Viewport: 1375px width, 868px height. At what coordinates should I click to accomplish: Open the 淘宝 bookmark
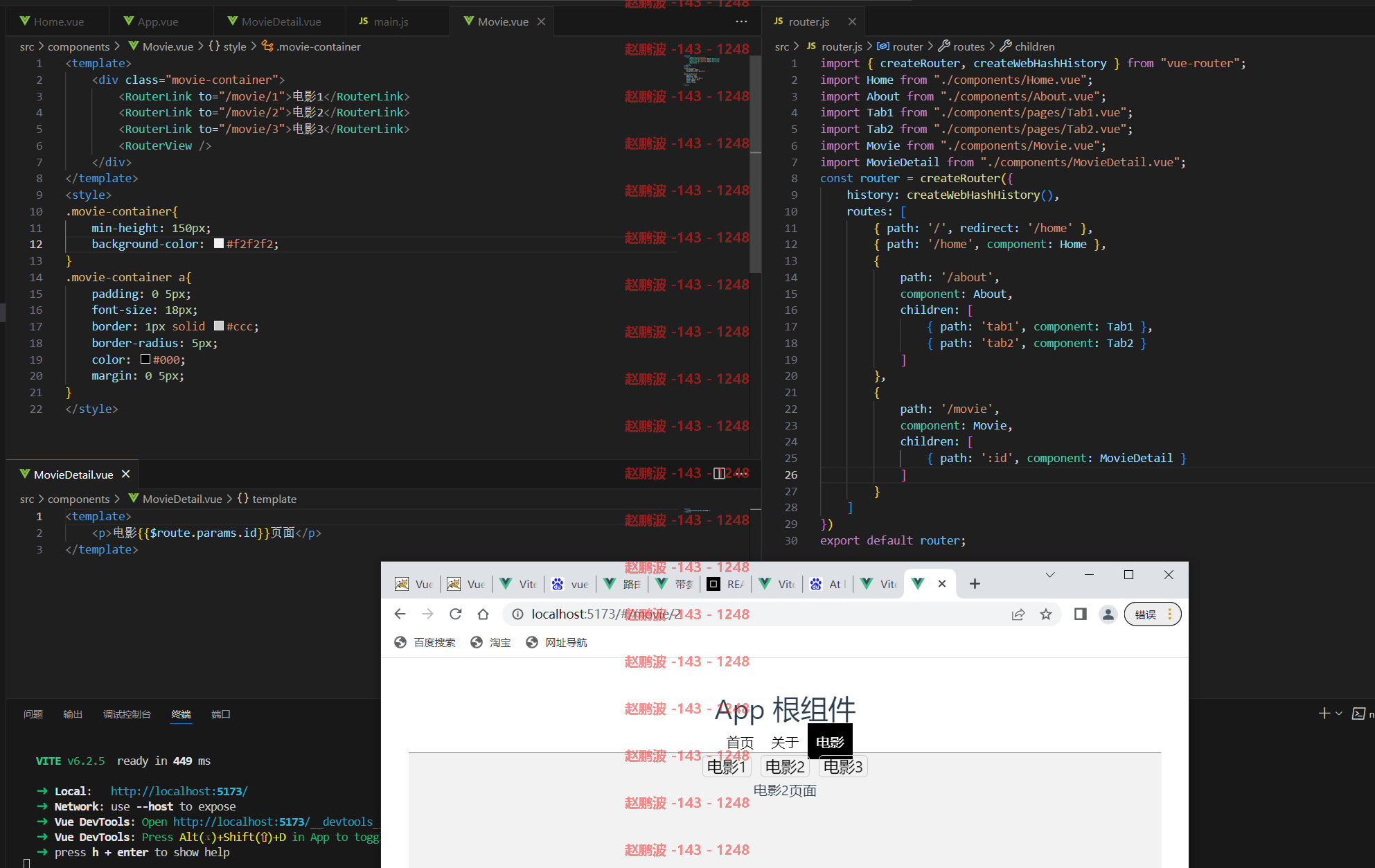tap(490, 642)
